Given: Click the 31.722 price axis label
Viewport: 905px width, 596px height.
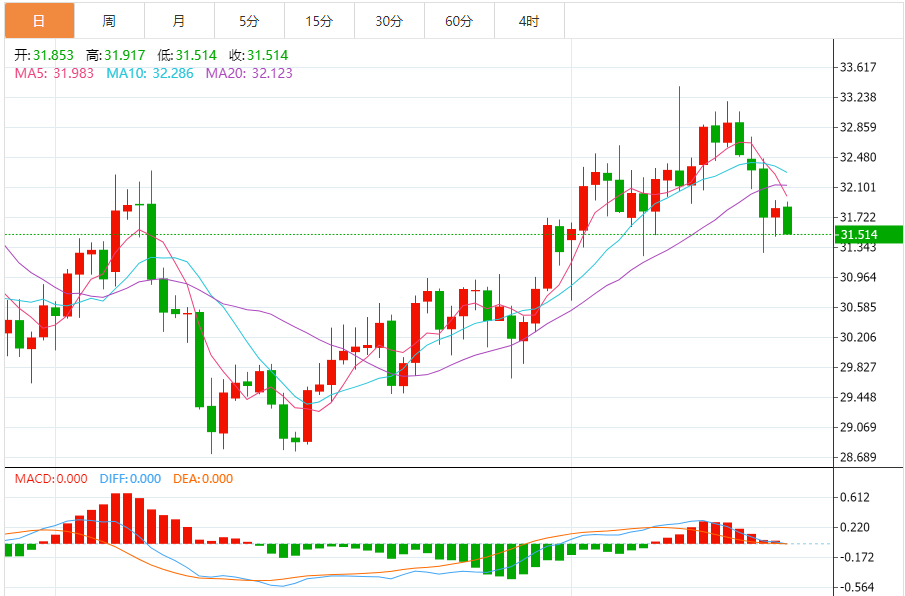Looking at the screenshot, I should click(x=858, y=217).
